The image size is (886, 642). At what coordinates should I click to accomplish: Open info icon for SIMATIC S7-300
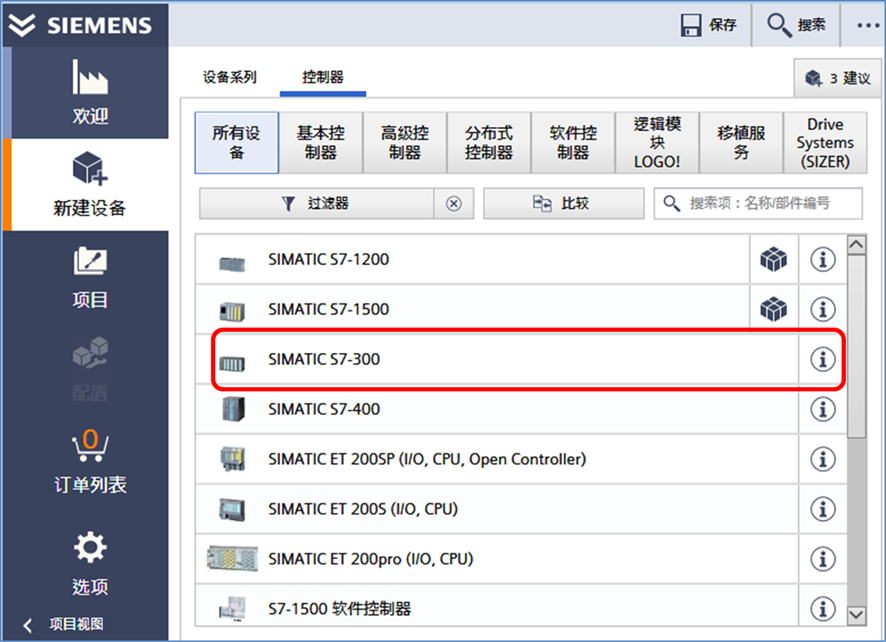823,359
